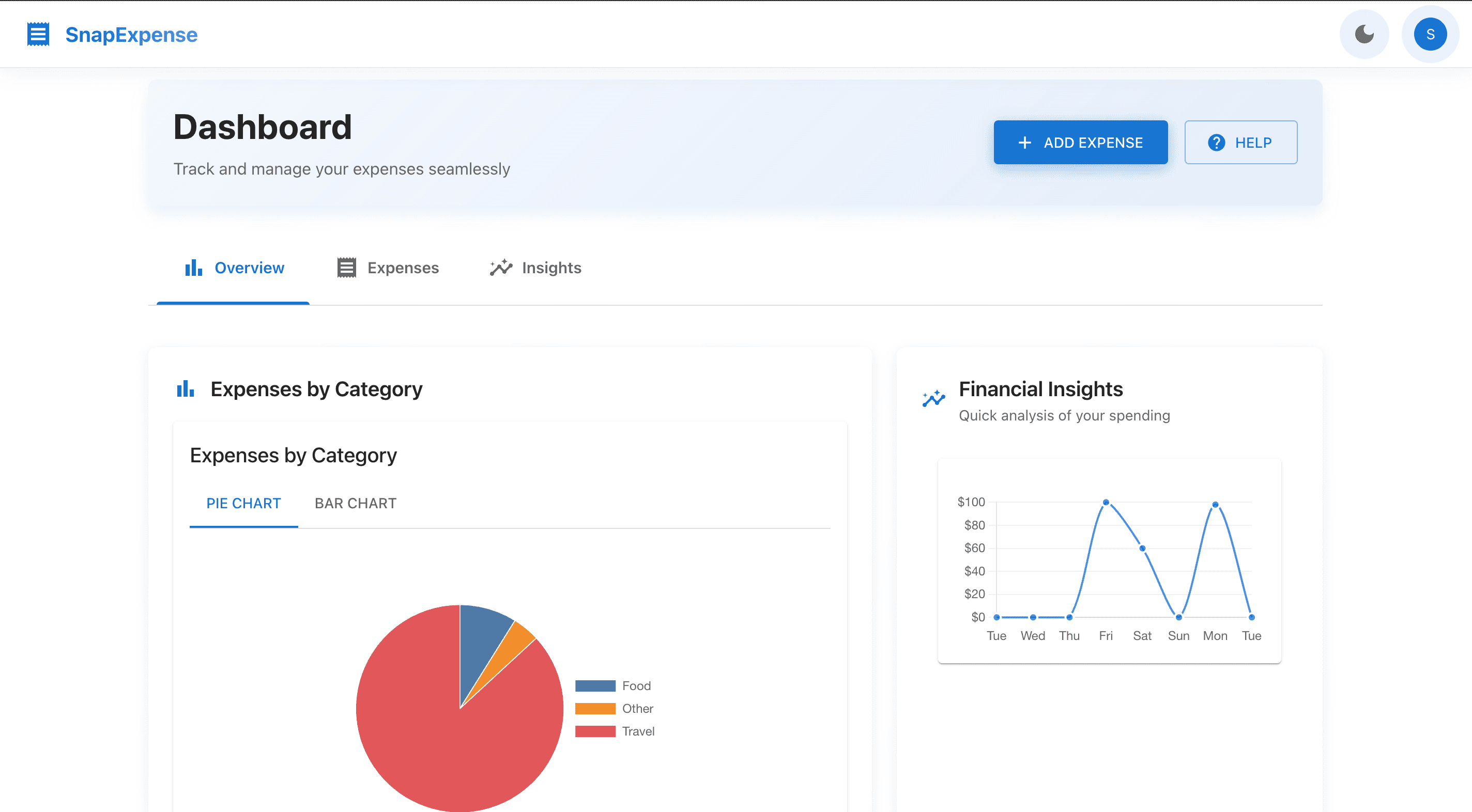Click the Financial Insights trend icon

(x=934, y=399)
